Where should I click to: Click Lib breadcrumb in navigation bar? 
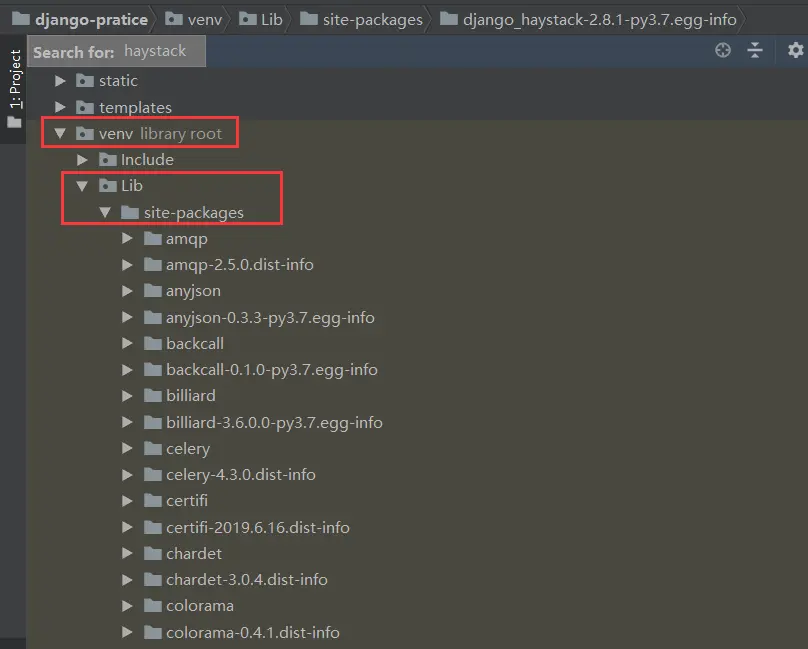[261, 20]
